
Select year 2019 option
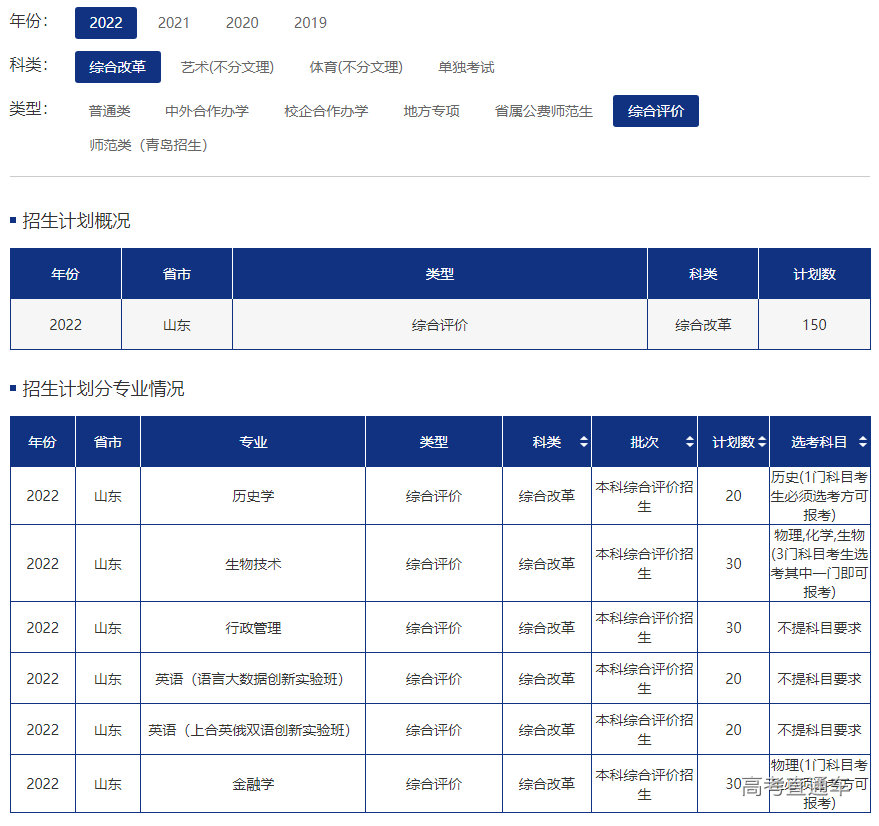coord(310,23)
